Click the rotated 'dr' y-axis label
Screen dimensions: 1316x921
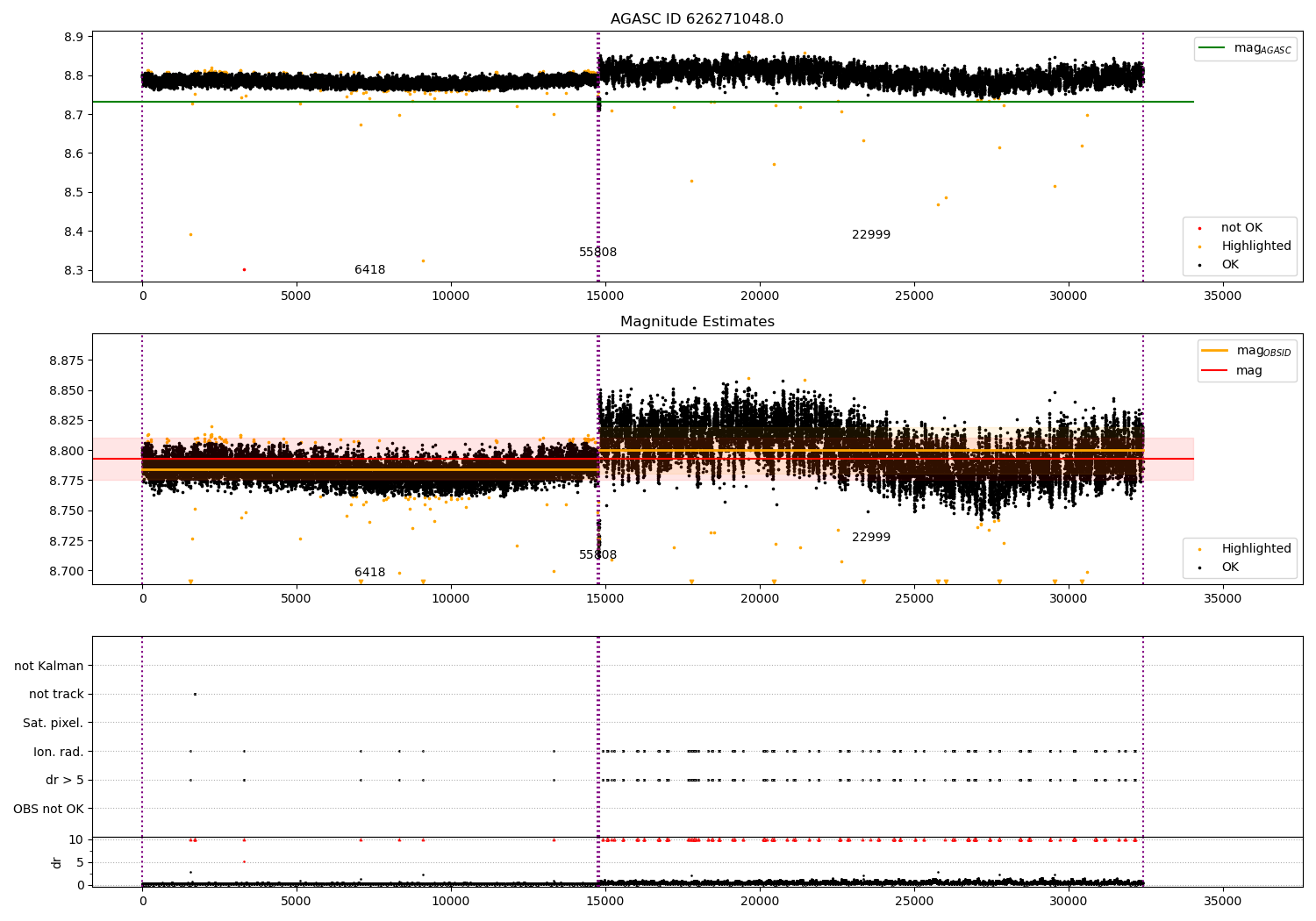pos(57,862)
